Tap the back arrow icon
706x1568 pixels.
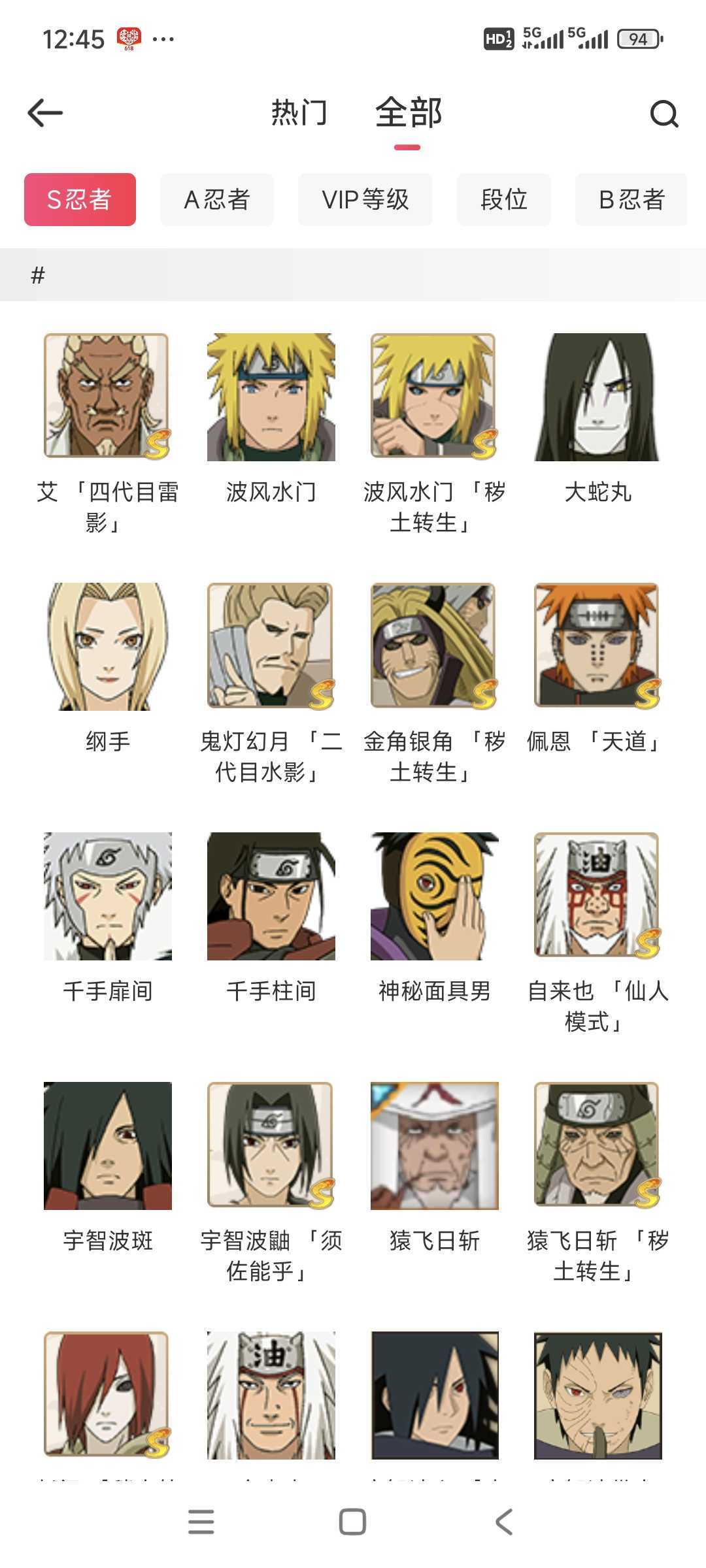point(45,112)
